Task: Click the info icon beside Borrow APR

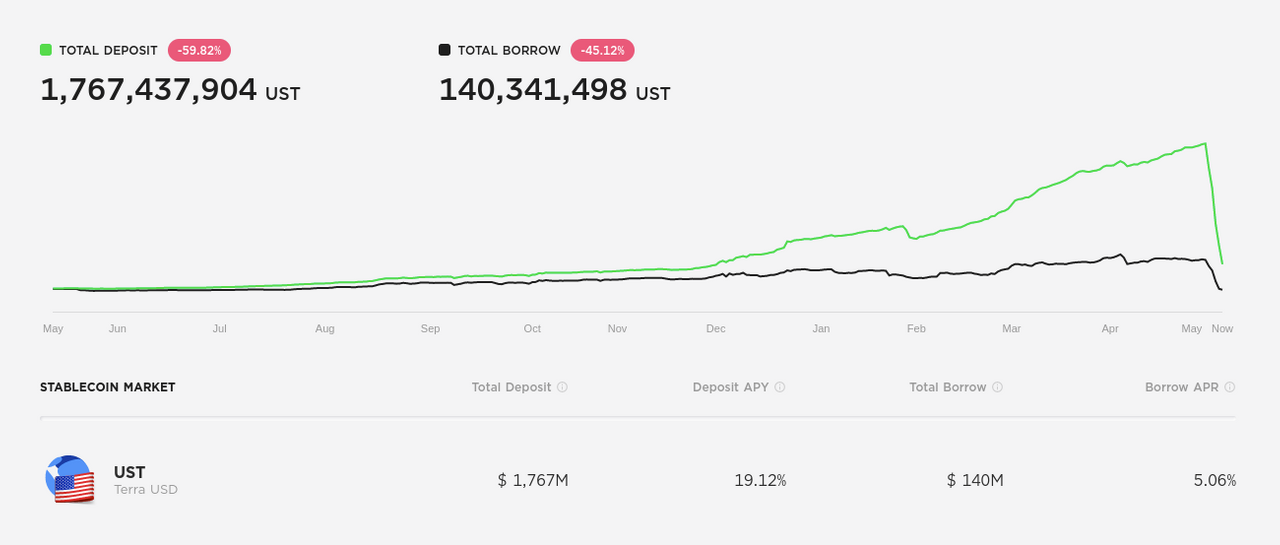Action: coord(1230,387)
